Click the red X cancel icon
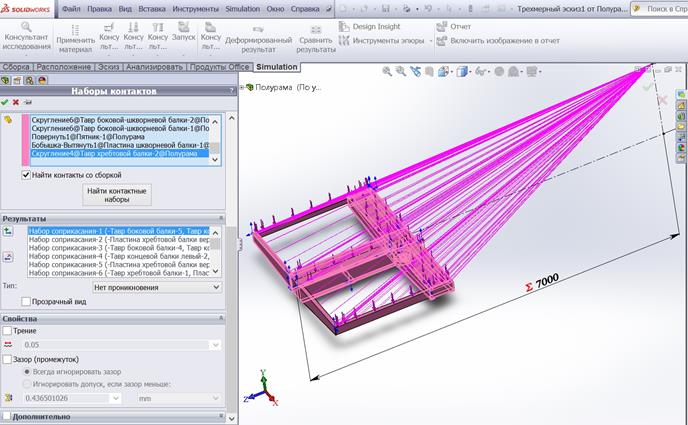 16,102
